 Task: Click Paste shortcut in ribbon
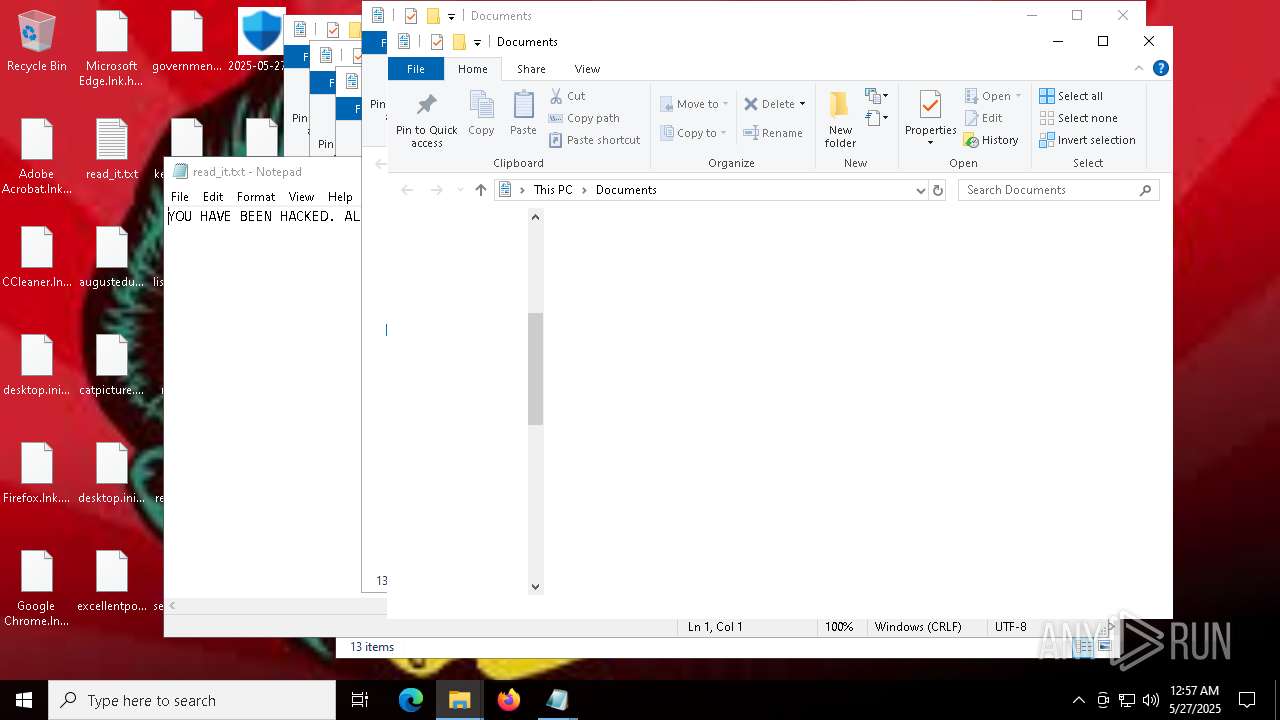click(594, 140)
